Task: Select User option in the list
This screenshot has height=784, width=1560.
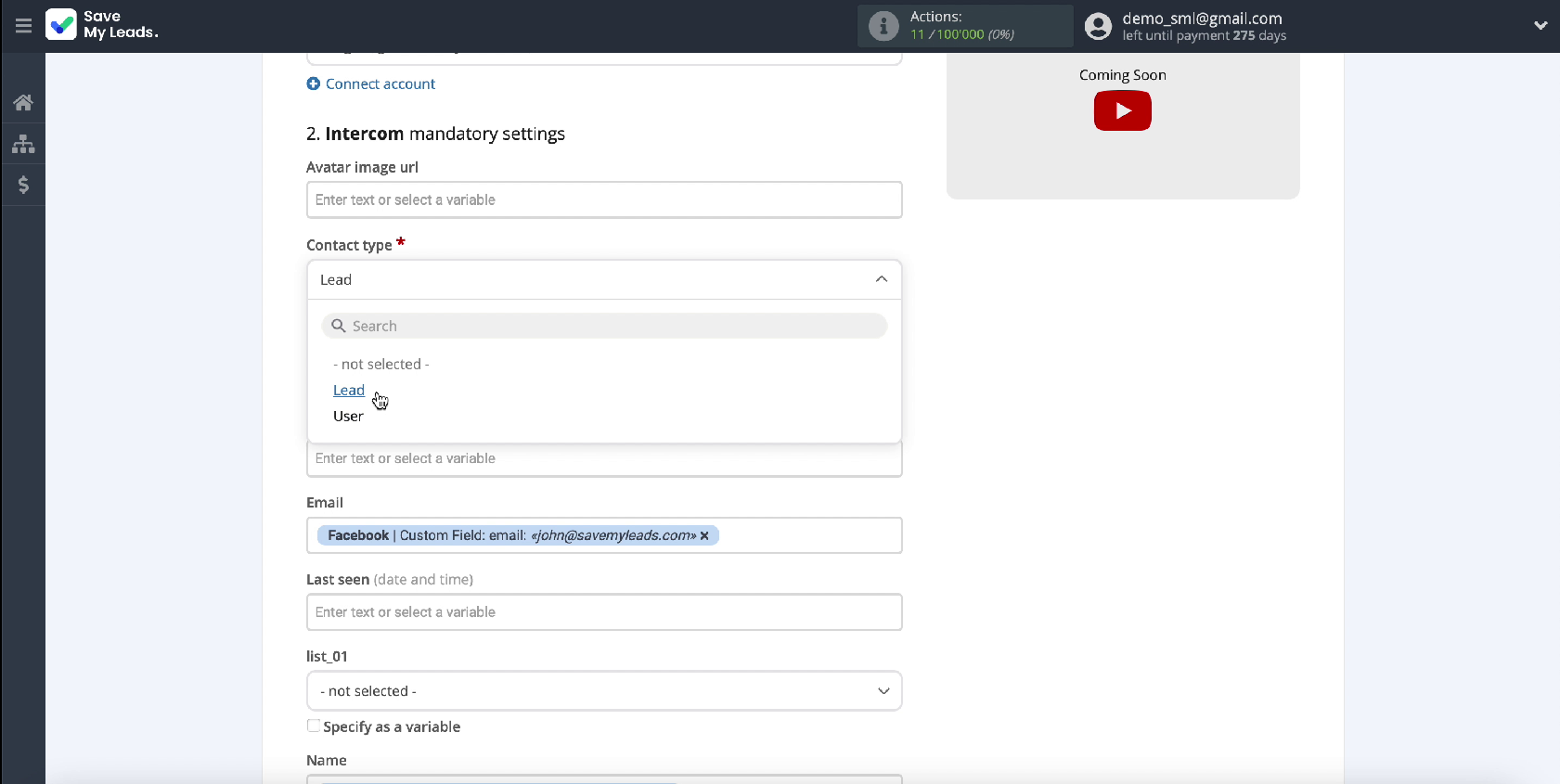Action: (348, 417)
